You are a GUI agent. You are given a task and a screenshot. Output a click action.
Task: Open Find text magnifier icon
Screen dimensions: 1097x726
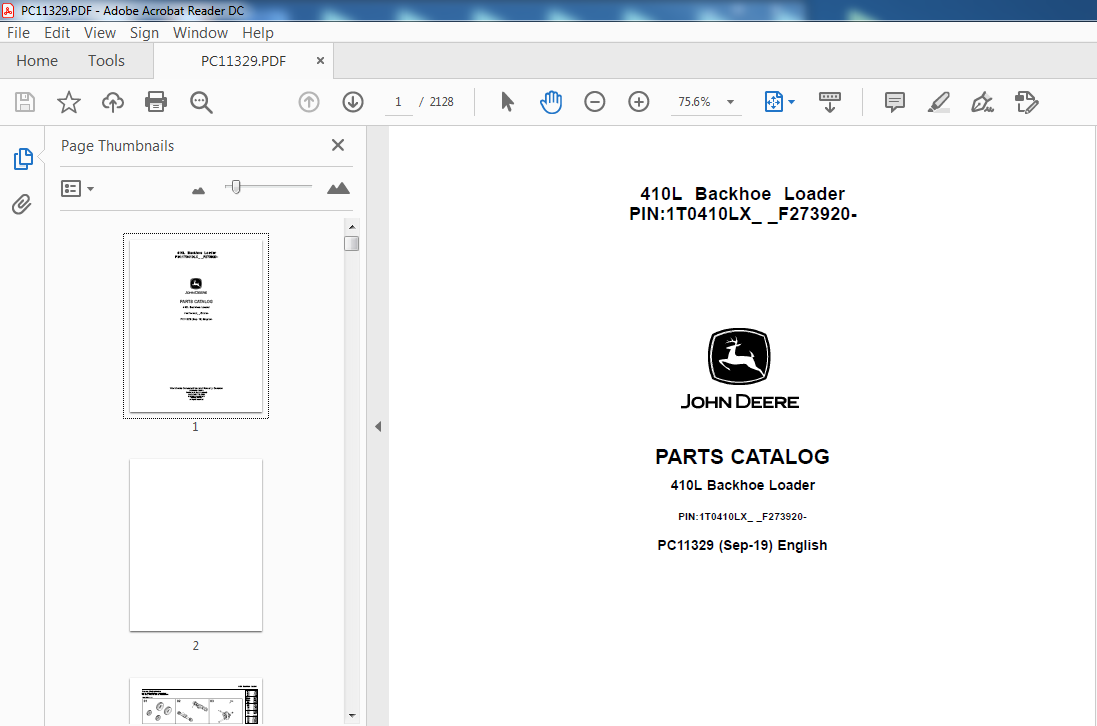[x=201, y=102]
